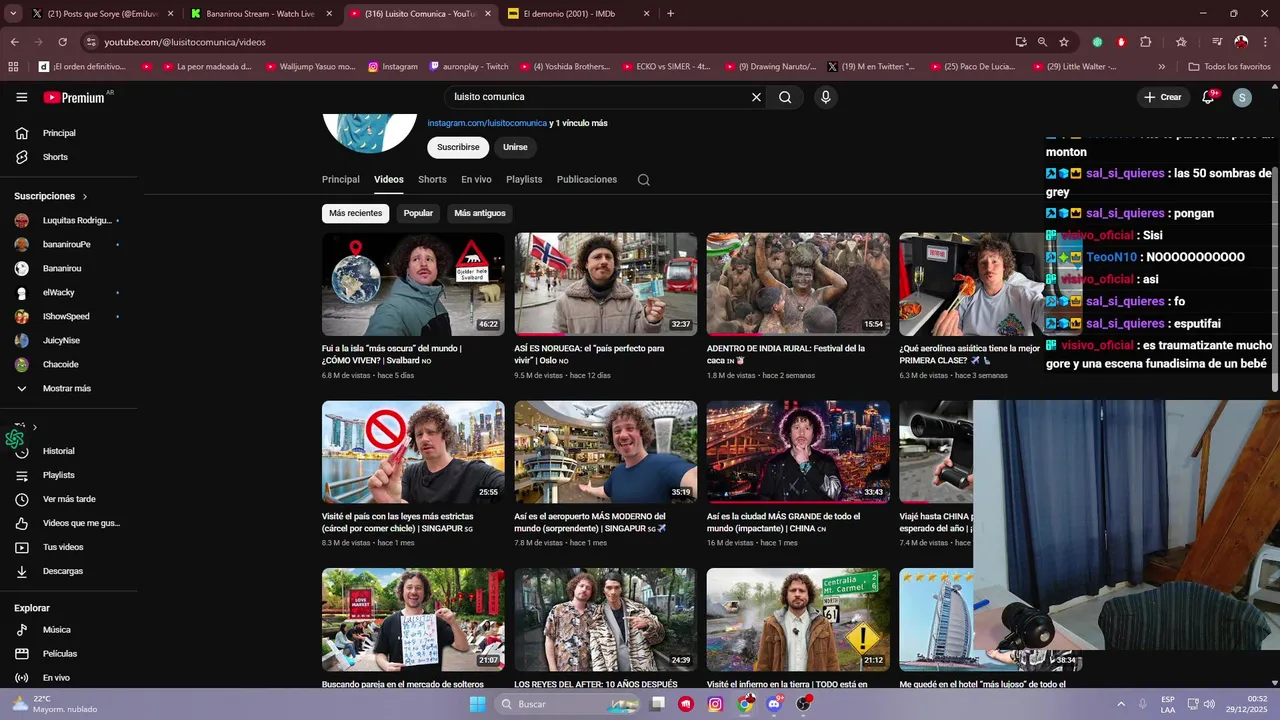This screenshot has height=720, width=1280.
Task: Open Todos los favoritos bookmarks folder
Action: pos(1229,67)
